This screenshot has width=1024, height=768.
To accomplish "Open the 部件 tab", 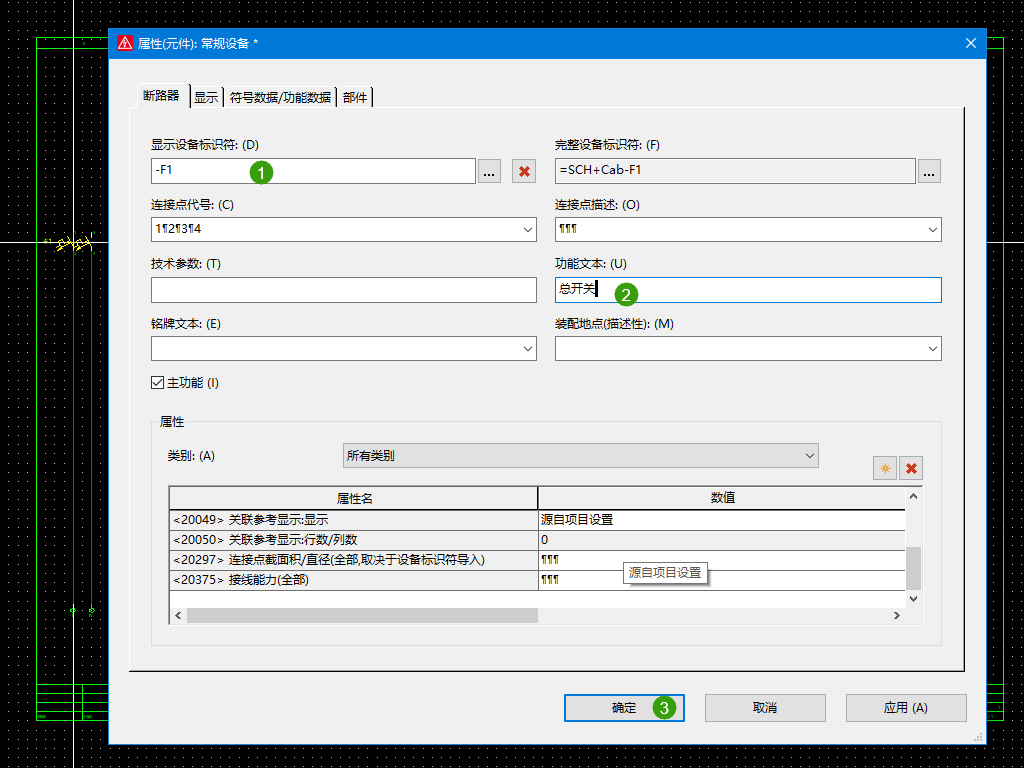I will click(x=355, y=97).
